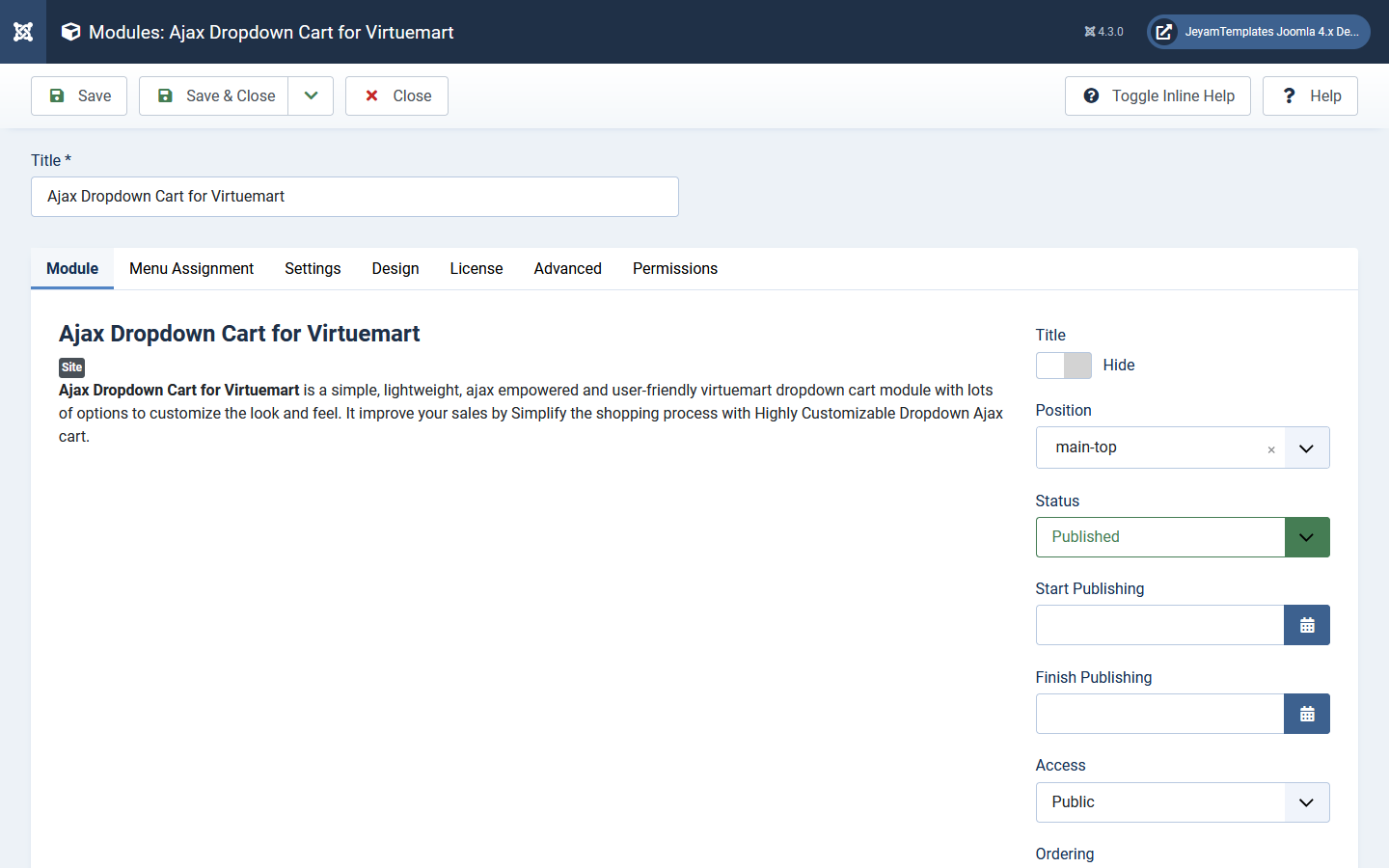
Task: Click the Ordering label
Action: coord(1065,854)
